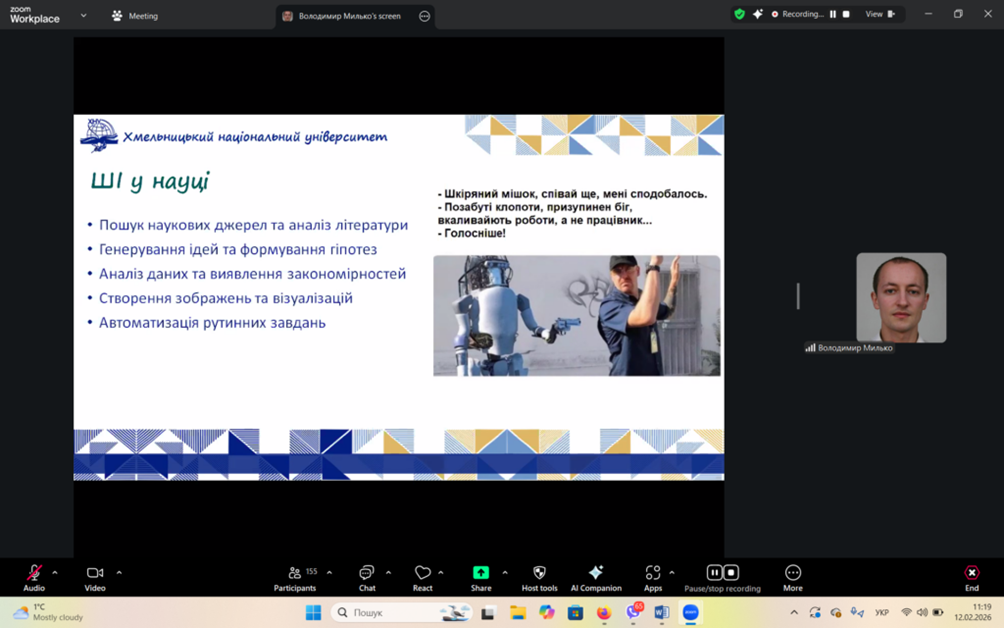Expand the audio options arrow next to Audio
Screen dimensions: 1004x628
tap(55, 573)
